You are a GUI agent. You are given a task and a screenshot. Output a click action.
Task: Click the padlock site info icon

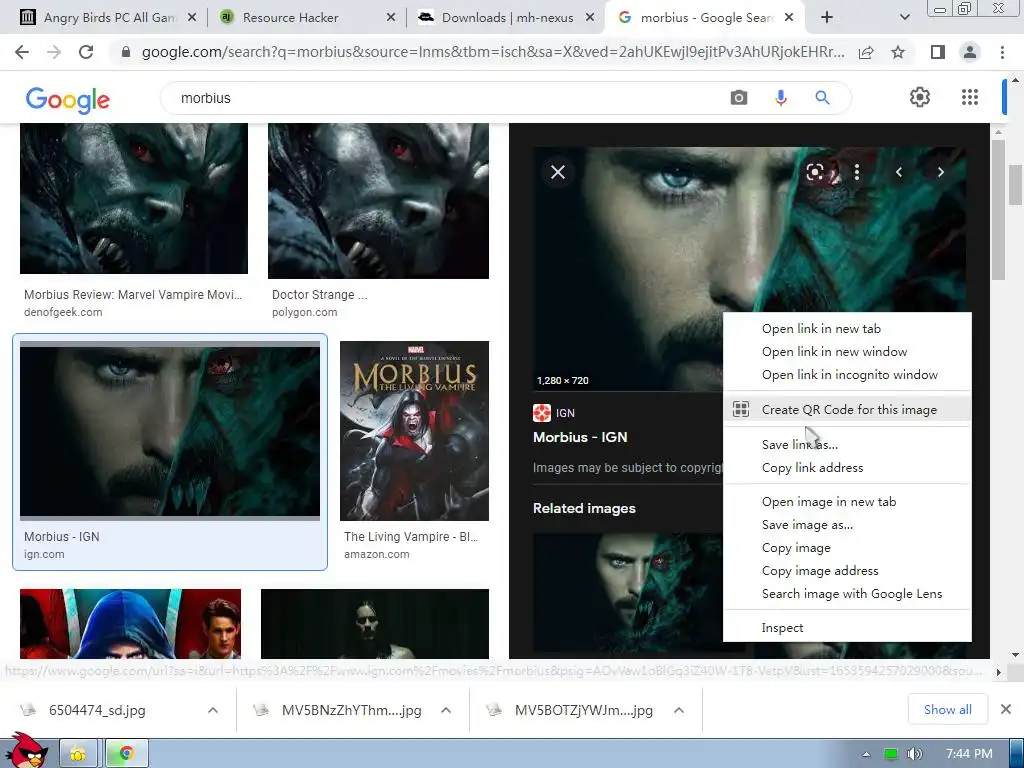126,52
